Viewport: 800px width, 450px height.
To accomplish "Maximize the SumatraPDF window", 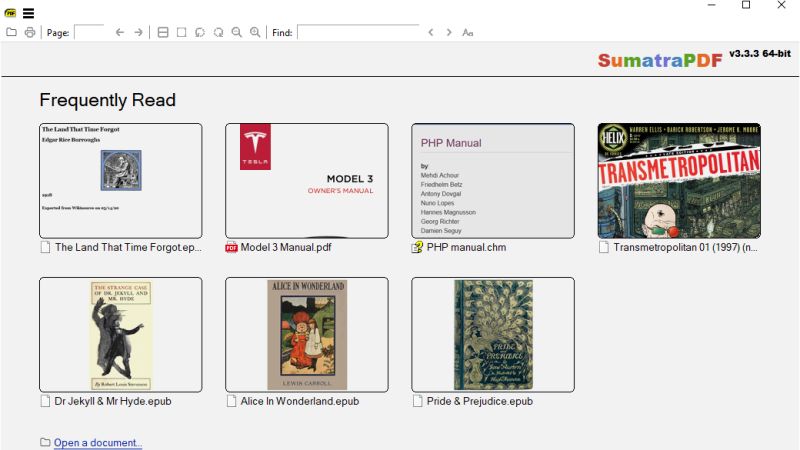I will pyautogui.click(x=746, y=5).
